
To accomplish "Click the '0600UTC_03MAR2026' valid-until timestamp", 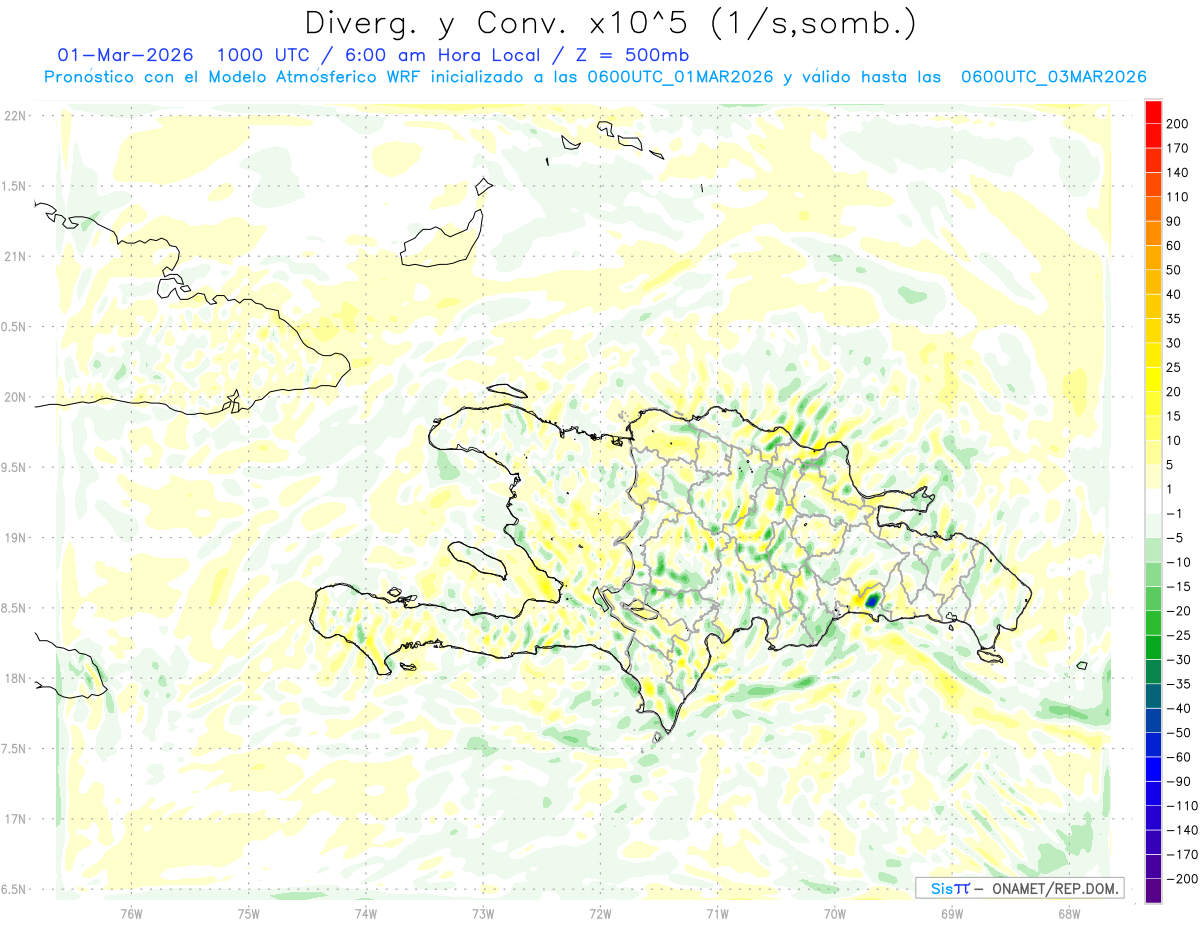I will [x=1053, y=77].
